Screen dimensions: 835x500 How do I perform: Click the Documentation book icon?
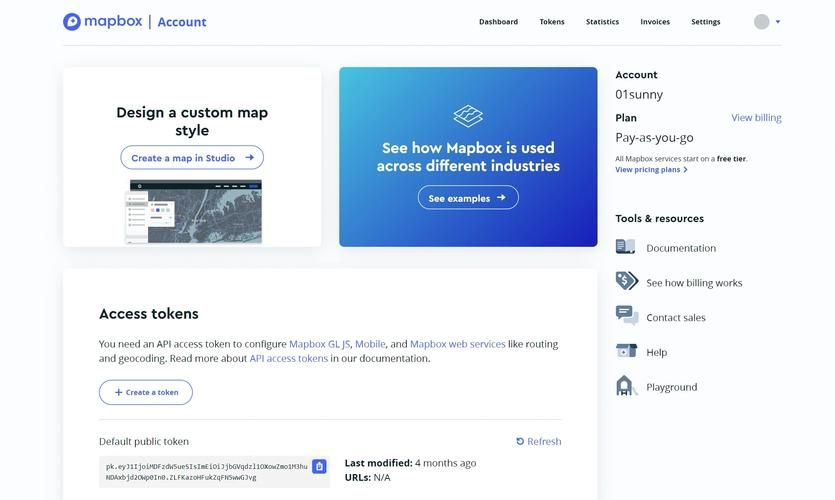pyautogui.click(x=626, y=247)
